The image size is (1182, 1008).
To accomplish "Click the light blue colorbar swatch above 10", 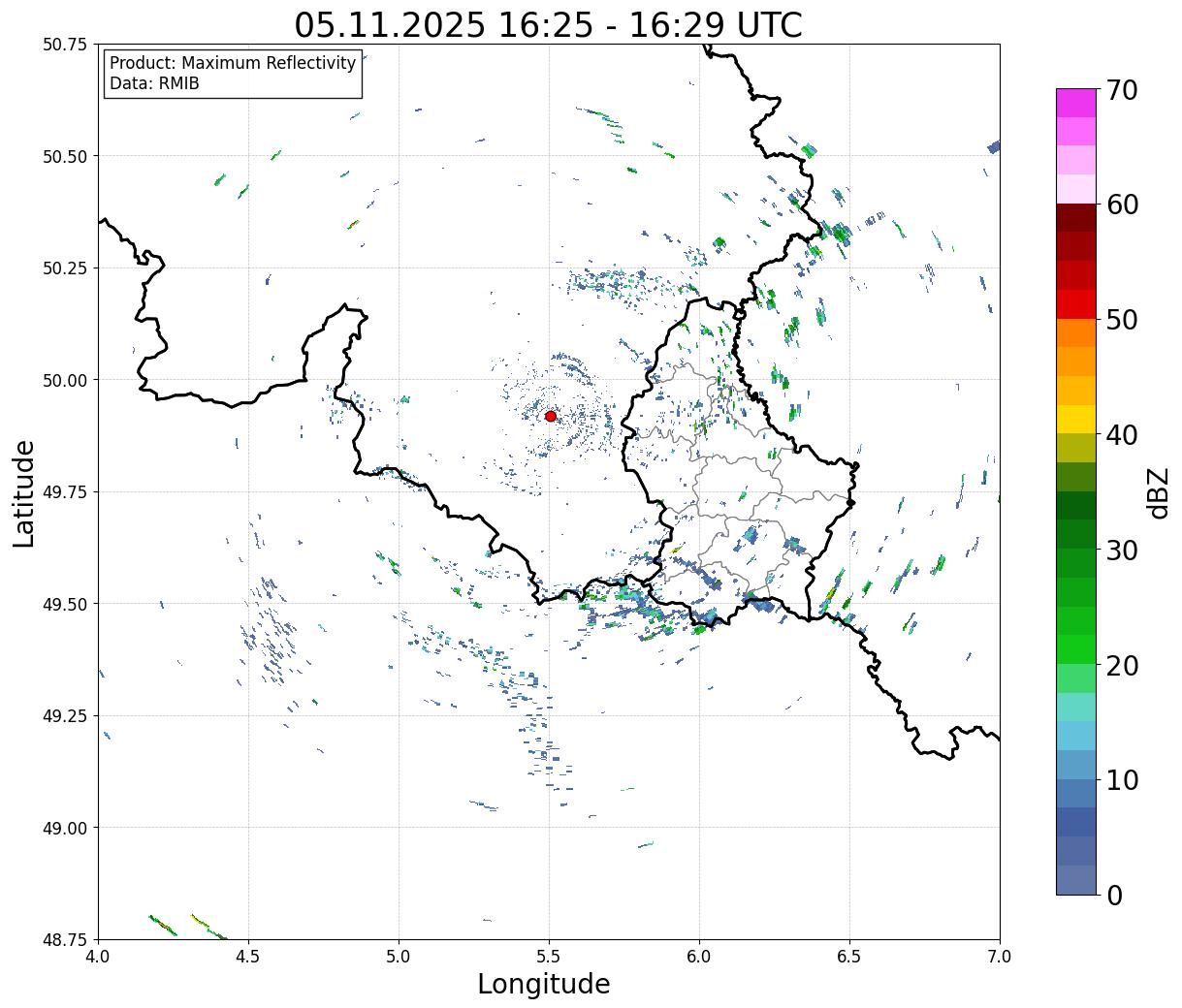I will [1076, 765].
